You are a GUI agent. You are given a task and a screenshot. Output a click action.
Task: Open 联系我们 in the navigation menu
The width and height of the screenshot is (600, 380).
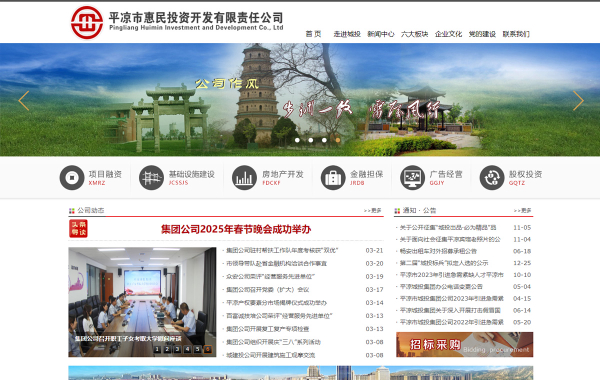[516, 34]
